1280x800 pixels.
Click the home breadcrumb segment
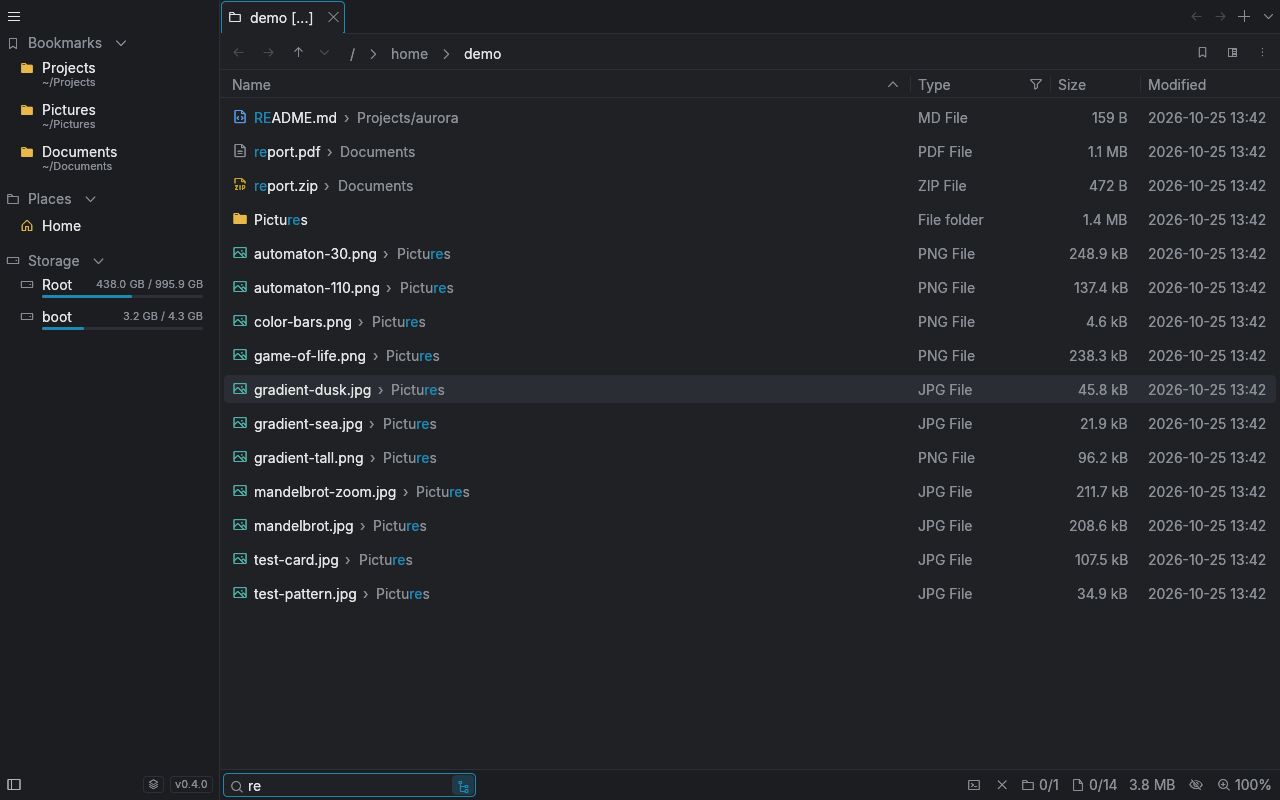pyautogui.click(x=409, y=54)
